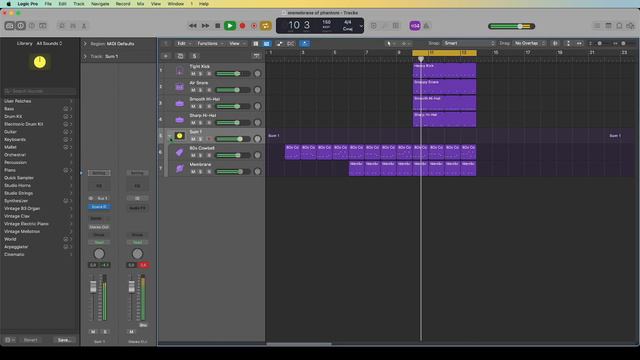Solo the Air Snare track
This screenshot has height=360, width=640.
coord(200,90)
